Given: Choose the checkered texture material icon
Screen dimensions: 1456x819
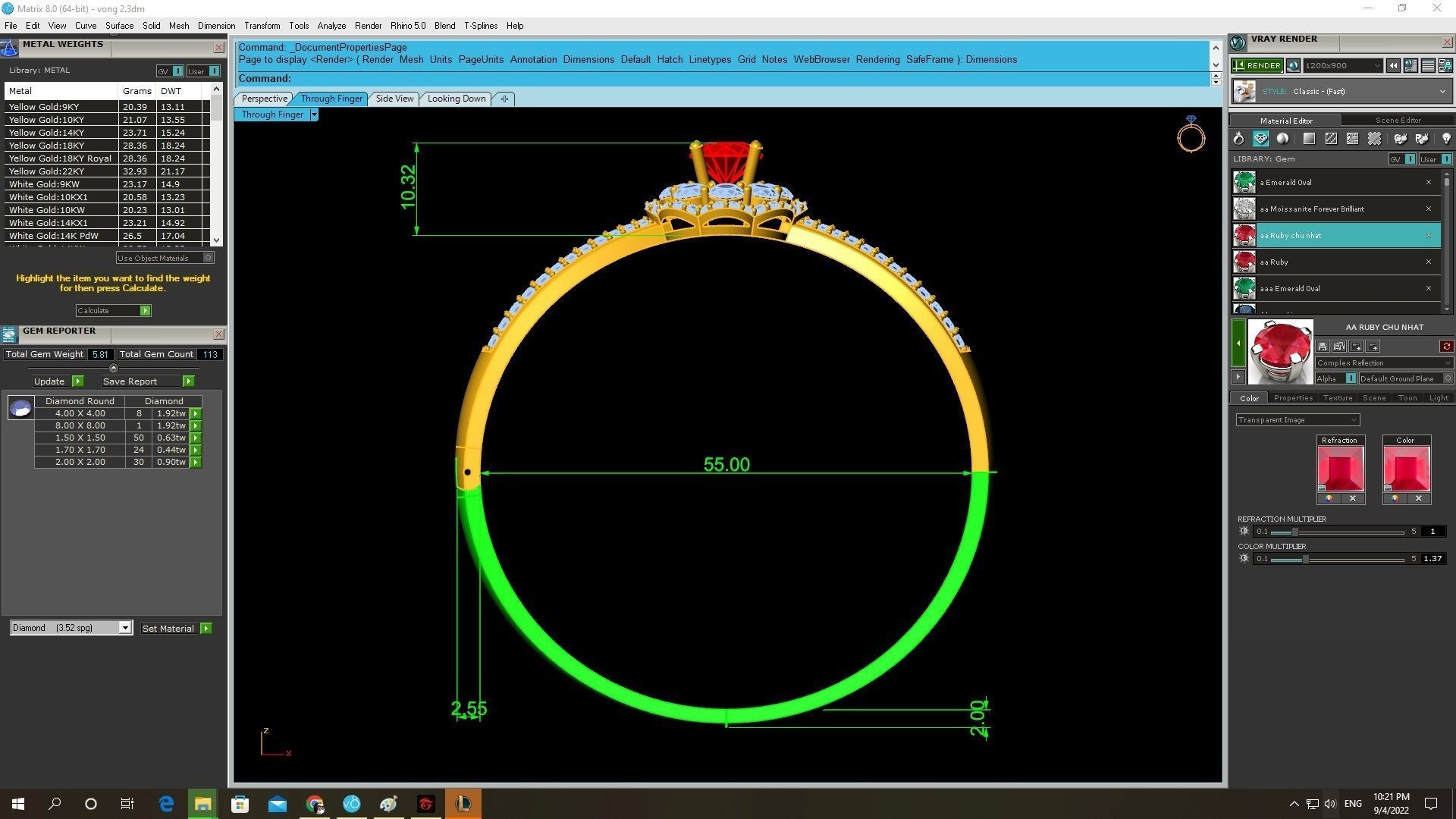Looking at the screenshot, I should click(x=1331, y=139).
